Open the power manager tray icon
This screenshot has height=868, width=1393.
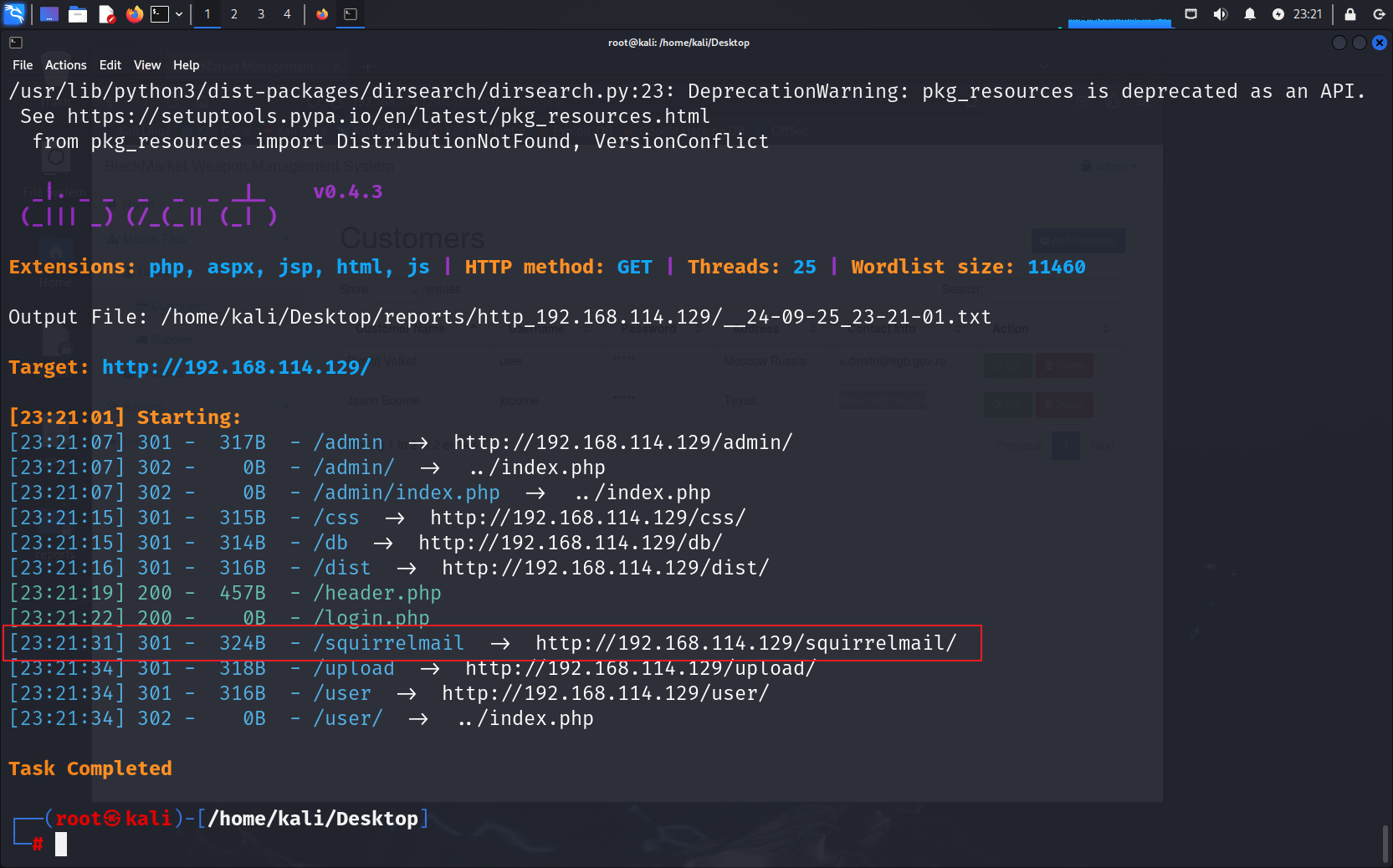(x=1278, y=14)
